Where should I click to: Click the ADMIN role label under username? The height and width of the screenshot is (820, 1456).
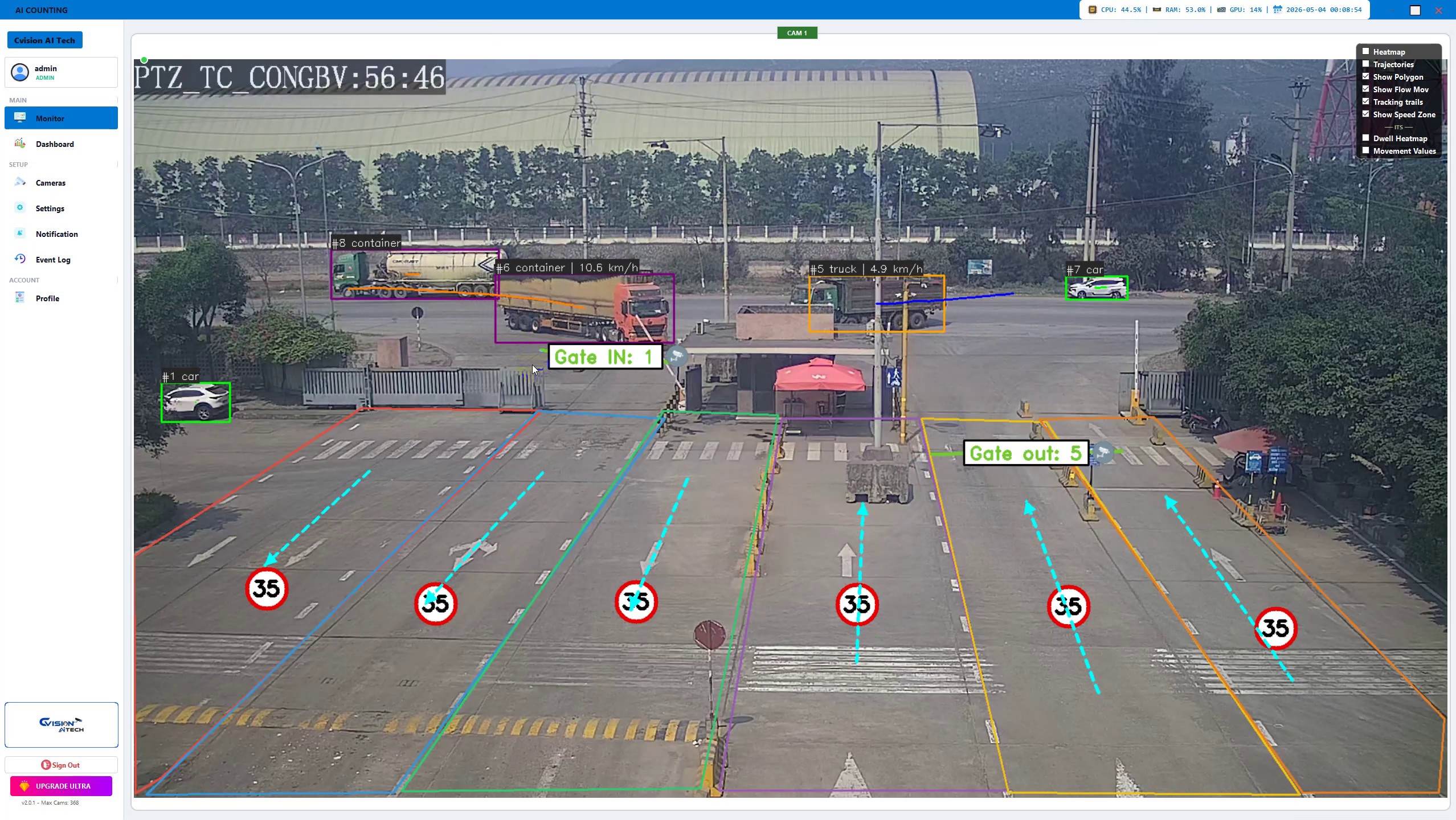tap(45, 77)
